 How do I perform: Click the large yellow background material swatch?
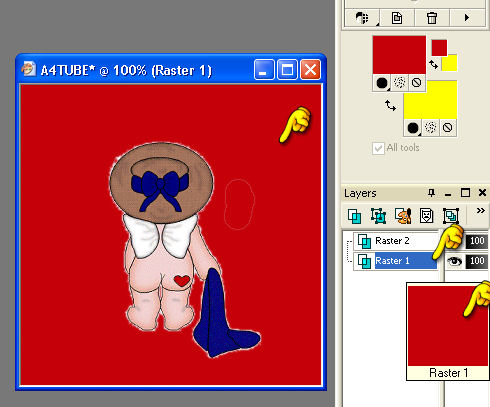pos(430,100)
